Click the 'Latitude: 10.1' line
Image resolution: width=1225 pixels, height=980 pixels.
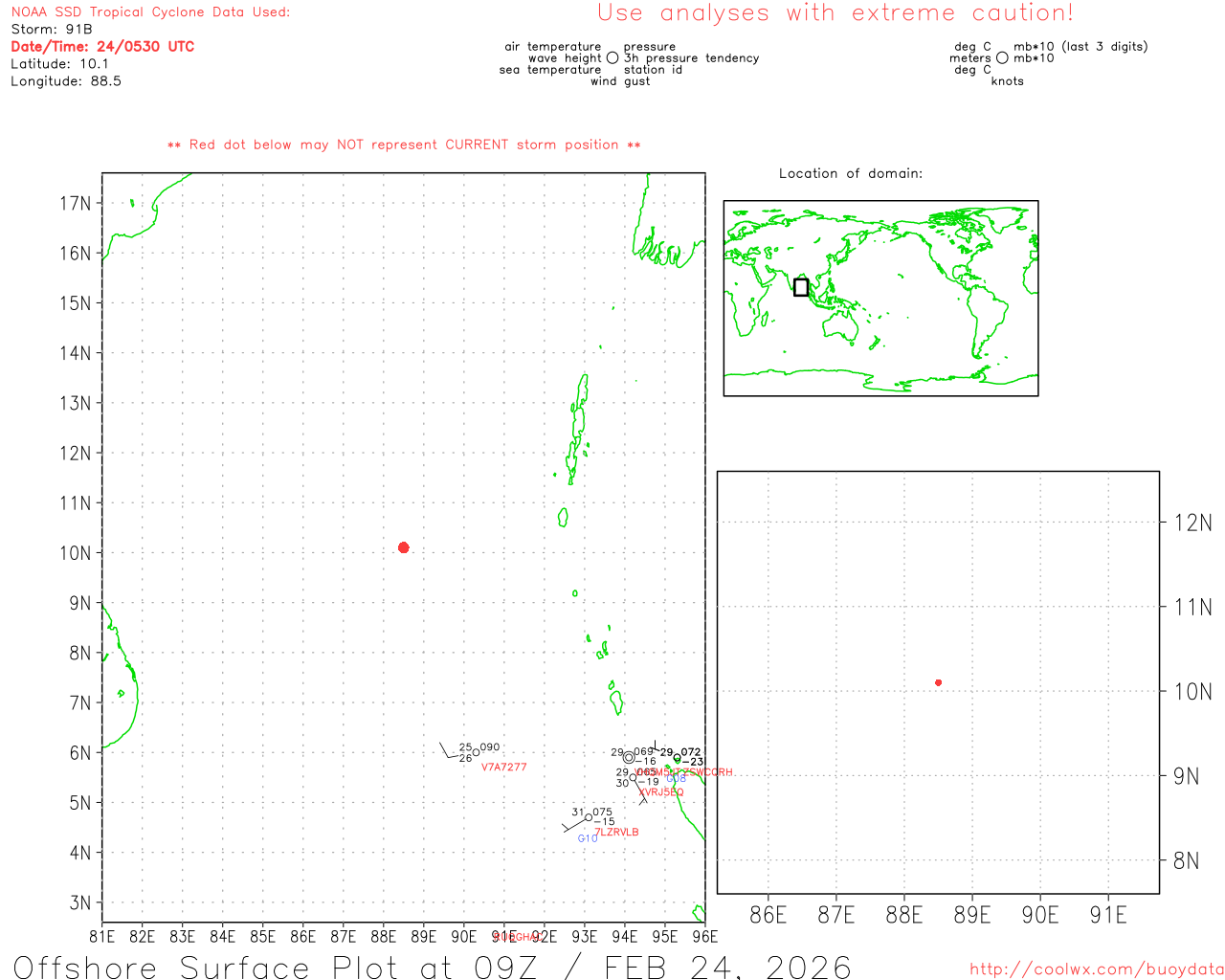(x=59, y=64)
